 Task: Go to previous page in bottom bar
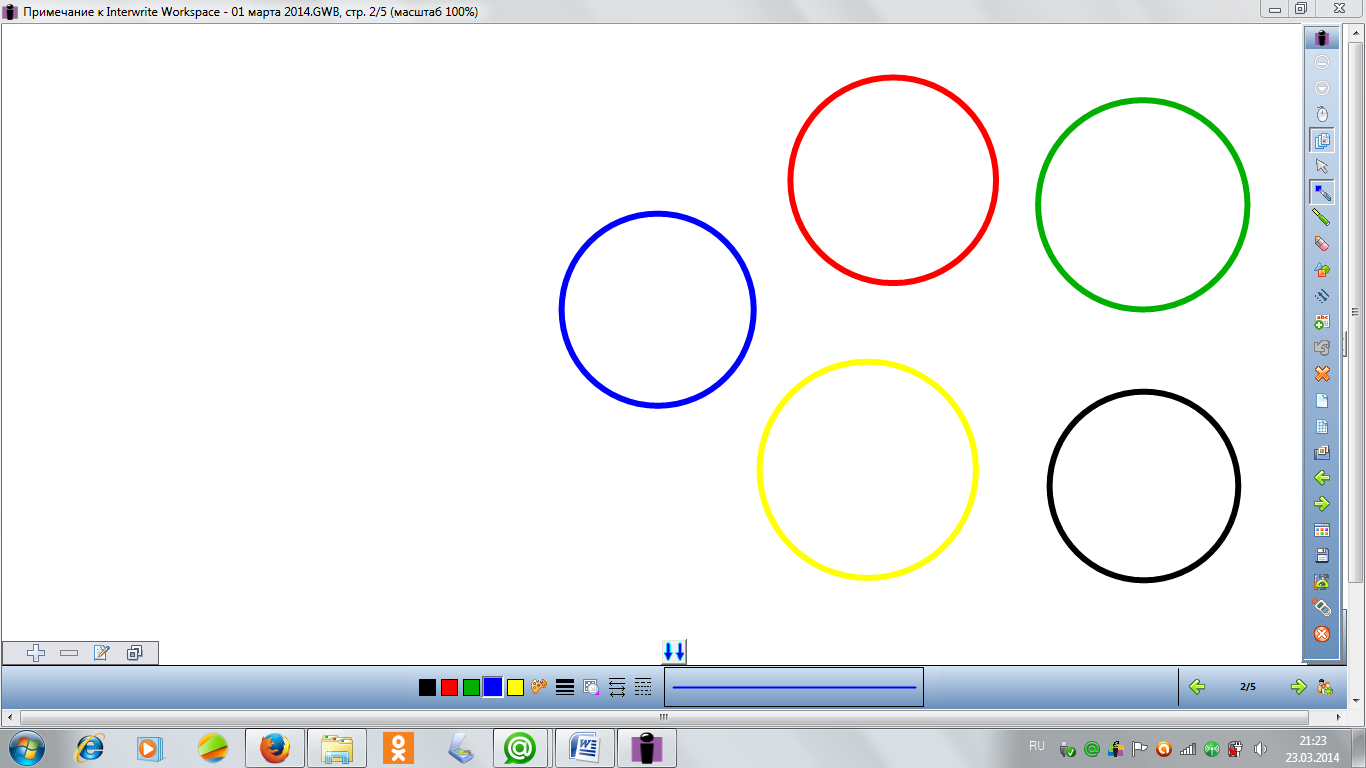point(1196,687)
